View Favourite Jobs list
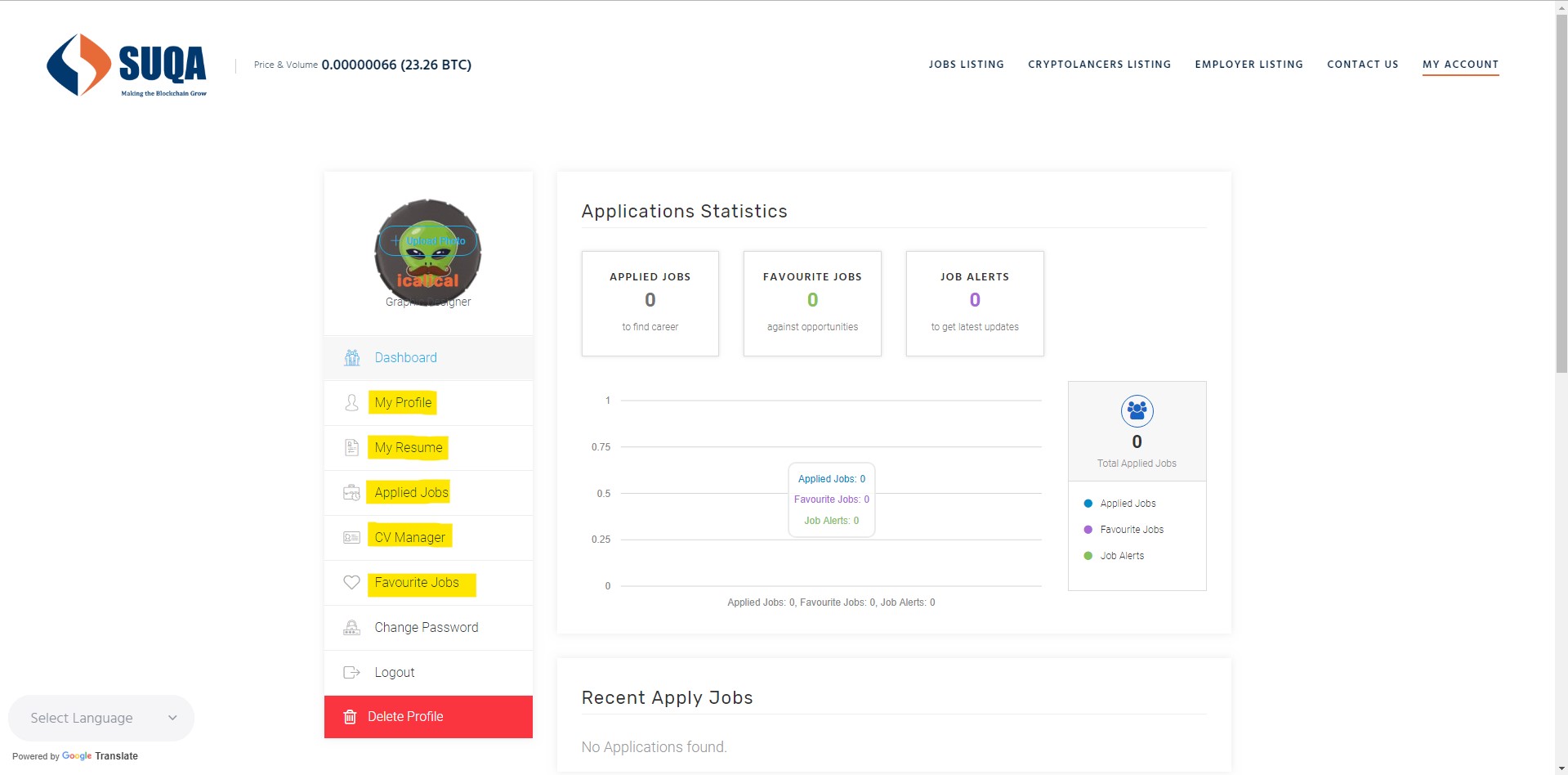The height and width of the screenshot is (775, 1568). (428, 582)
